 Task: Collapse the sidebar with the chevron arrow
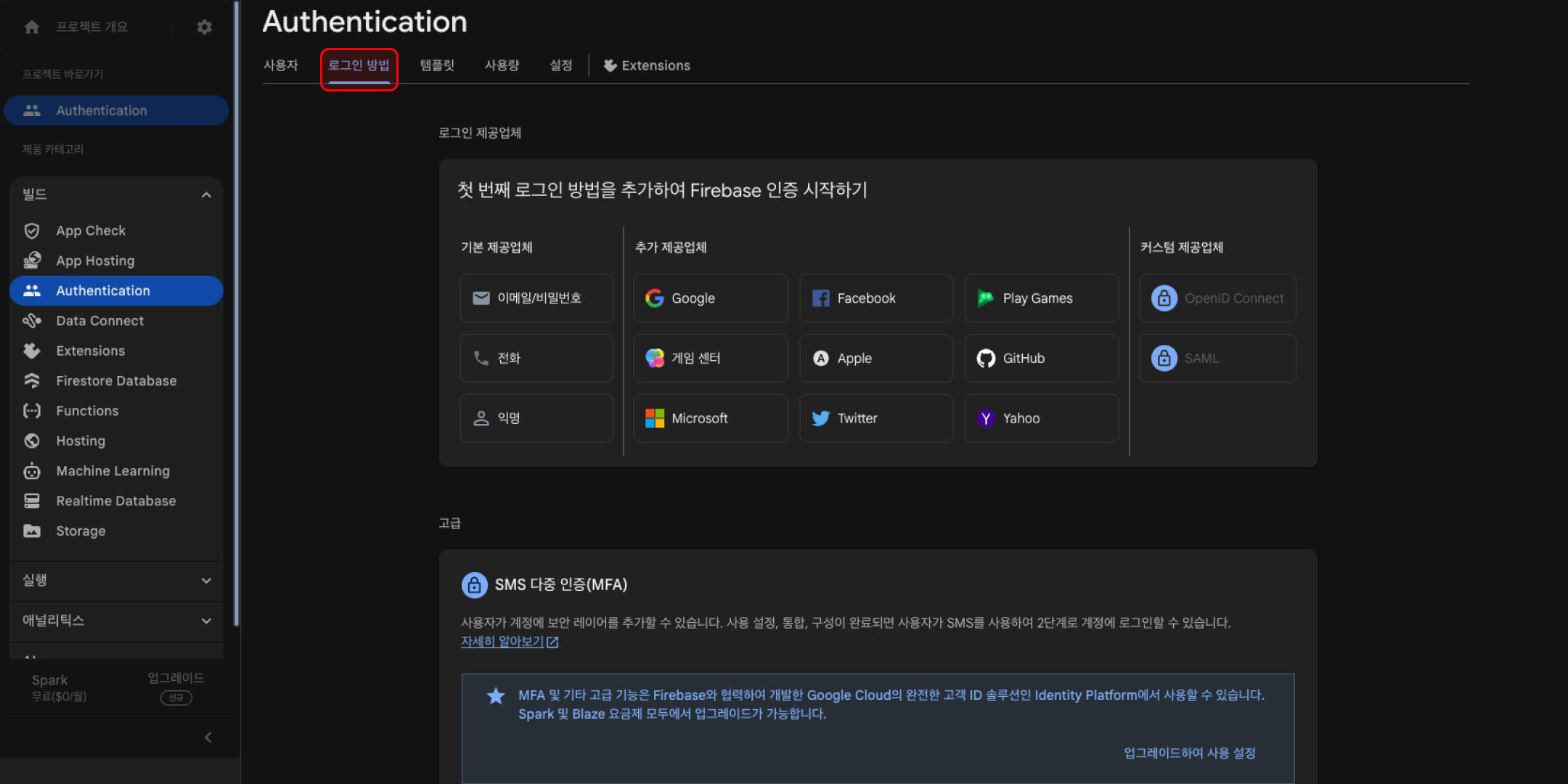[208, 738]
